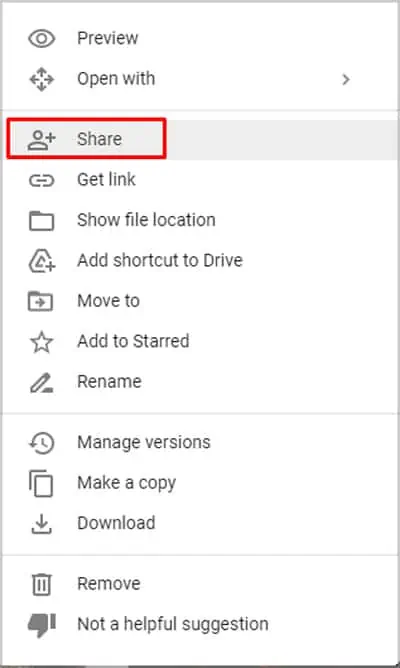
Task: Select the Get link option
Action: click(x=200, y=180)
